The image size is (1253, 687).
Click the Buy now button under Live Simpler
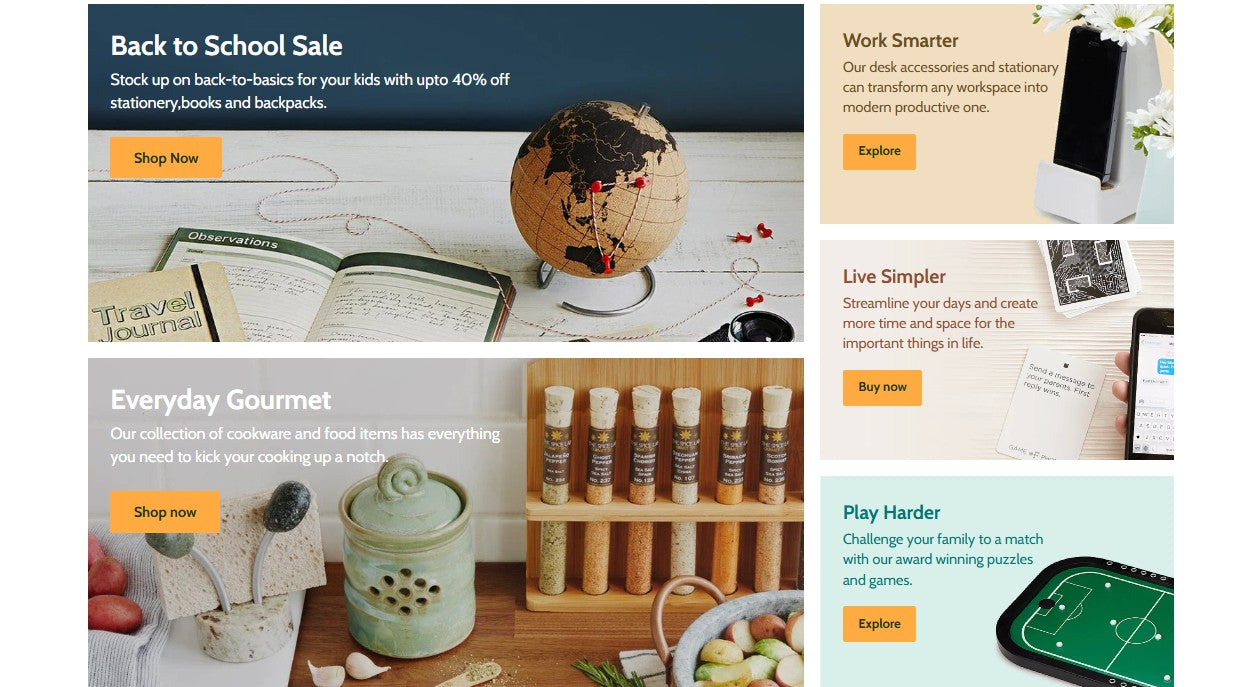[882, 387]
